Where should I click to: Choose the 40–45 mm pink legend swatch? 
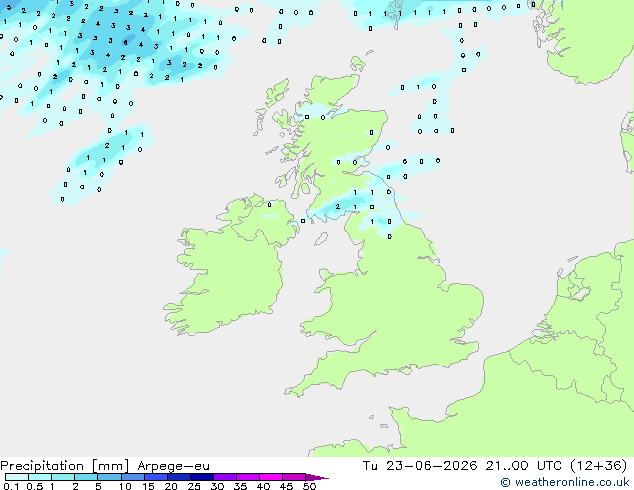click(271, 477)
